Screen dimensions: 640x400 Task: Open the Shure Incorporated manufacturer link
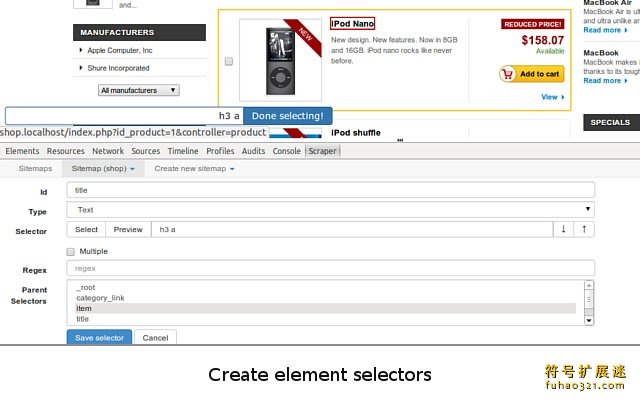pyautogui.click(x=118, y=68)
